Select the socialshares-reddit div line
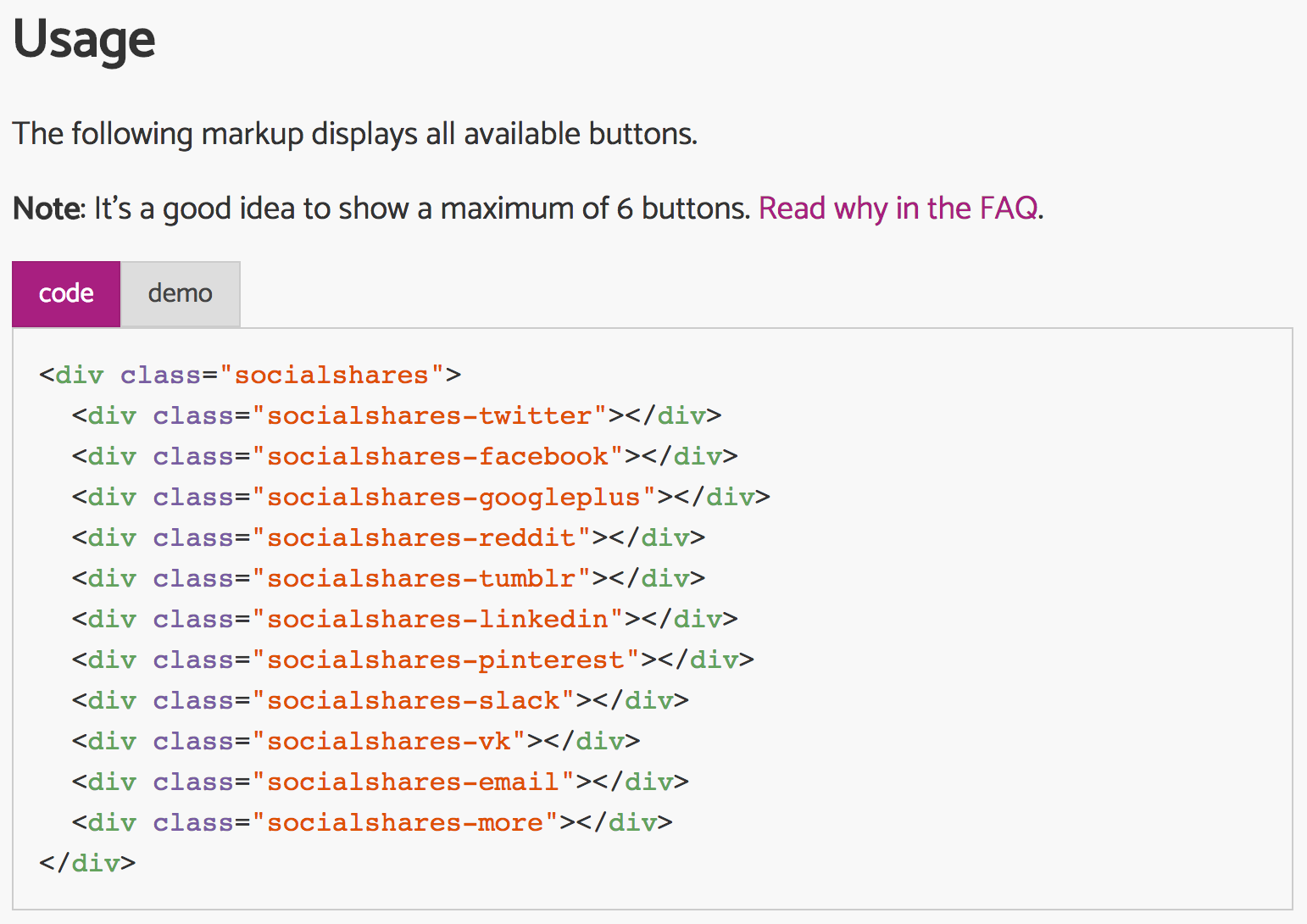Screen dimensions: 1307x924 387,537
